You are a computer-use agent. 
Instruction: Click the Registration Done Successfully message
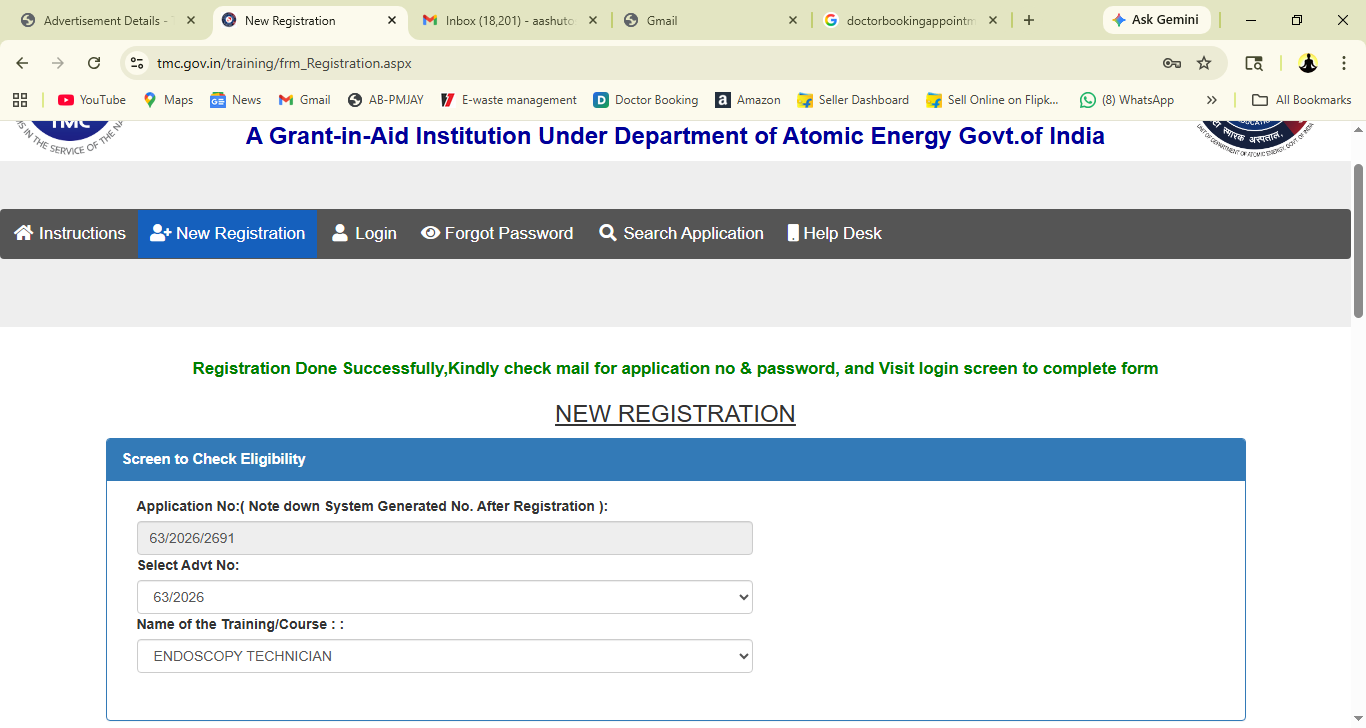(675, 368)
